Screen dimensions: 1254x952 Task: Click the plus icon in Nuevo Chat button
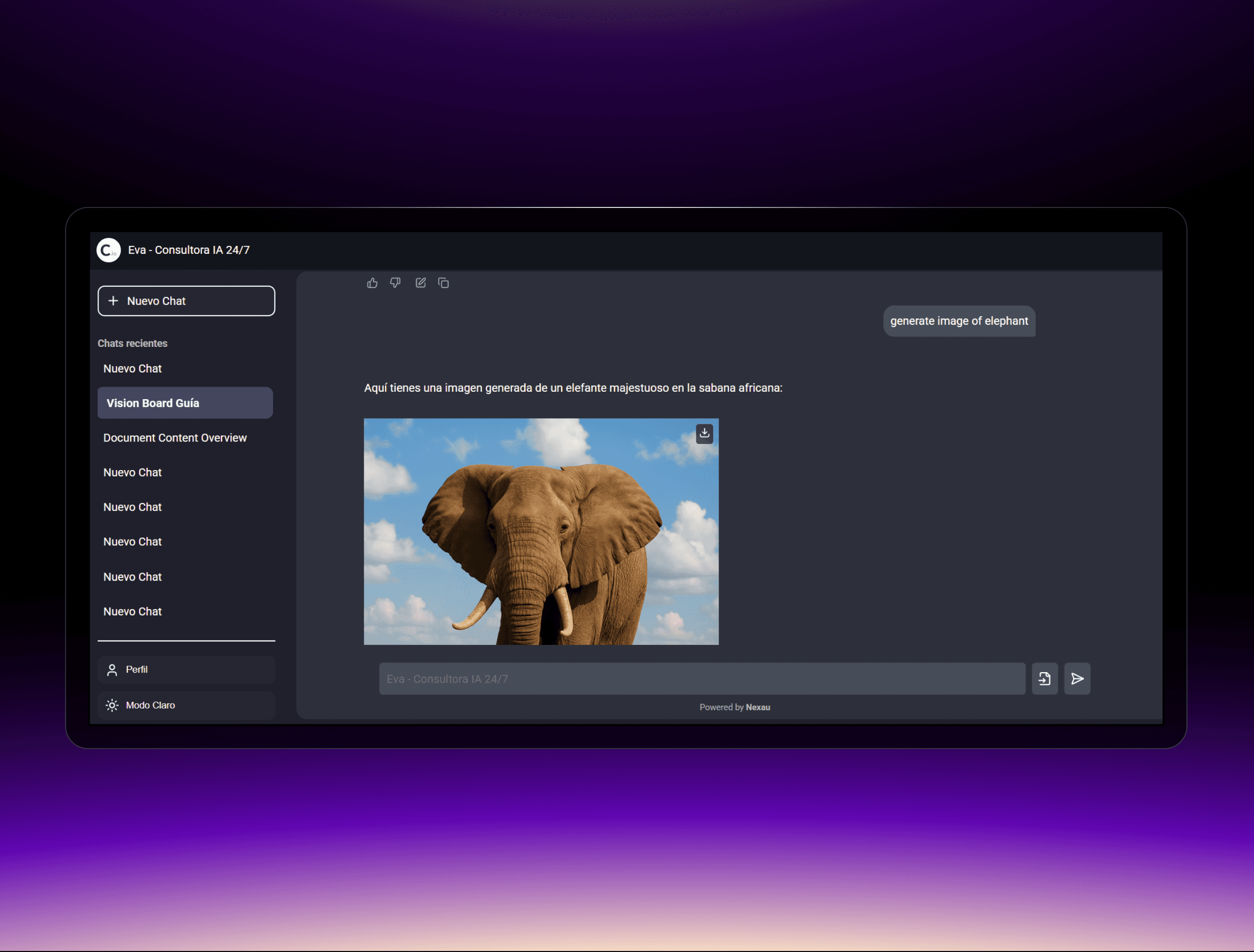click(113, 301)
